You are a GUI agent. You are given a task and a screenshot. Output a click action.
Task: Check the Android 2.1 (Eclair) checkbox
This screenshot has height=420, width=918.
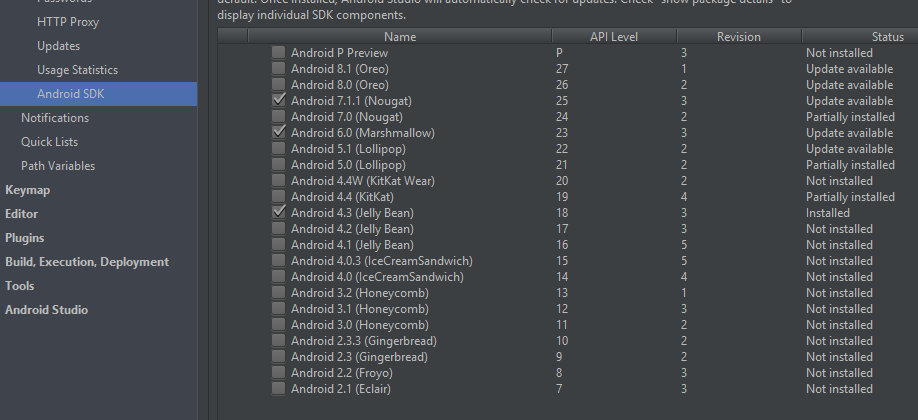tap(278, 389)
